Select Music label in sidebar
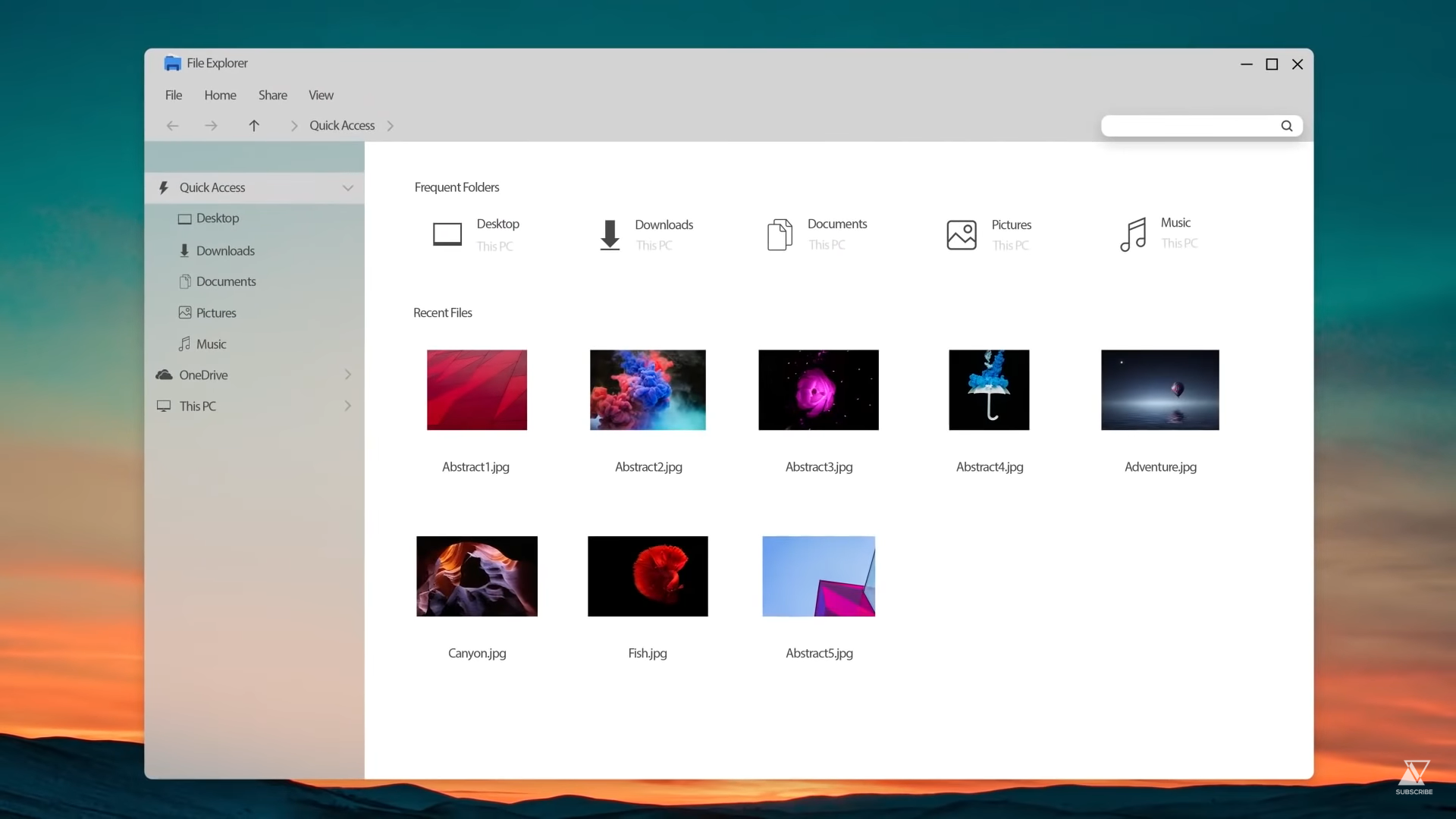This screenshot has width=1456, height=819. click(211, 344)
